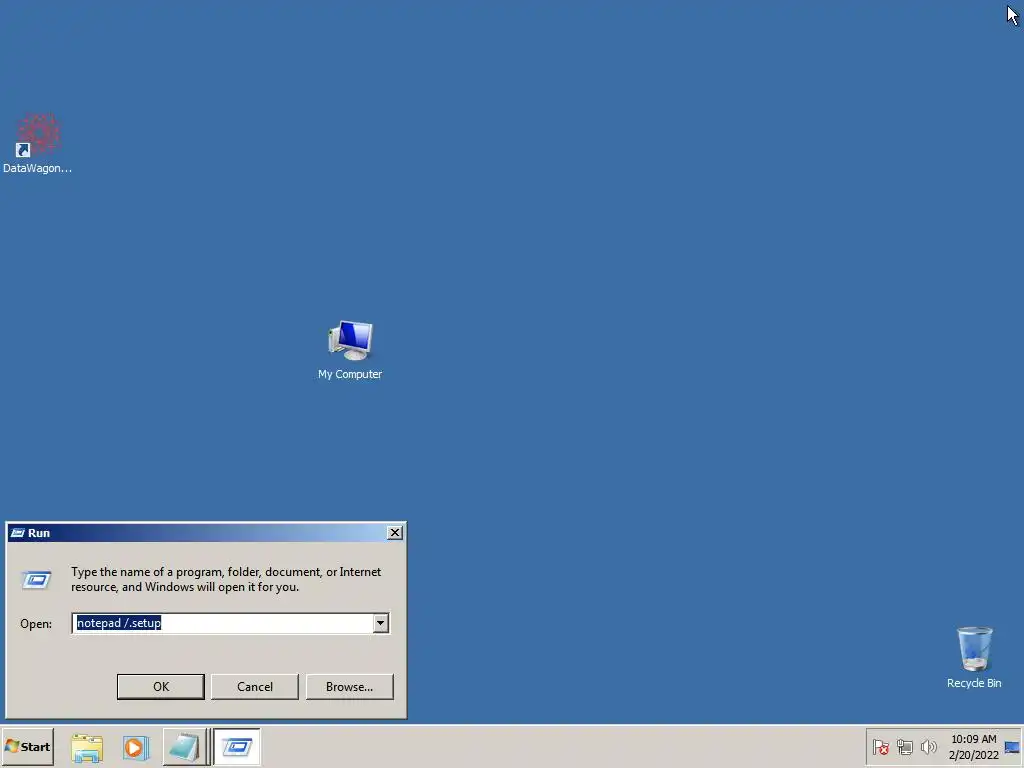Activate the Run taskbar button
Screen dimensions: 1024x768
236,747
